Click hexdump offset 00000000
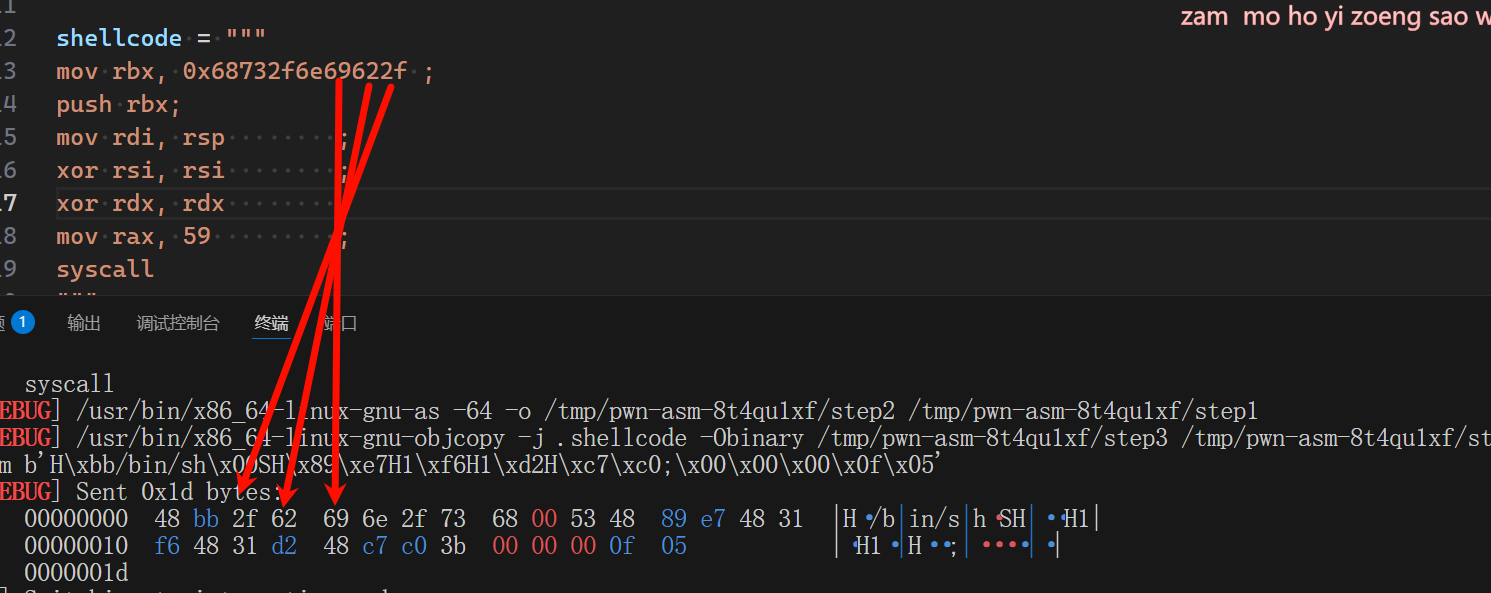 coord(76,519)
